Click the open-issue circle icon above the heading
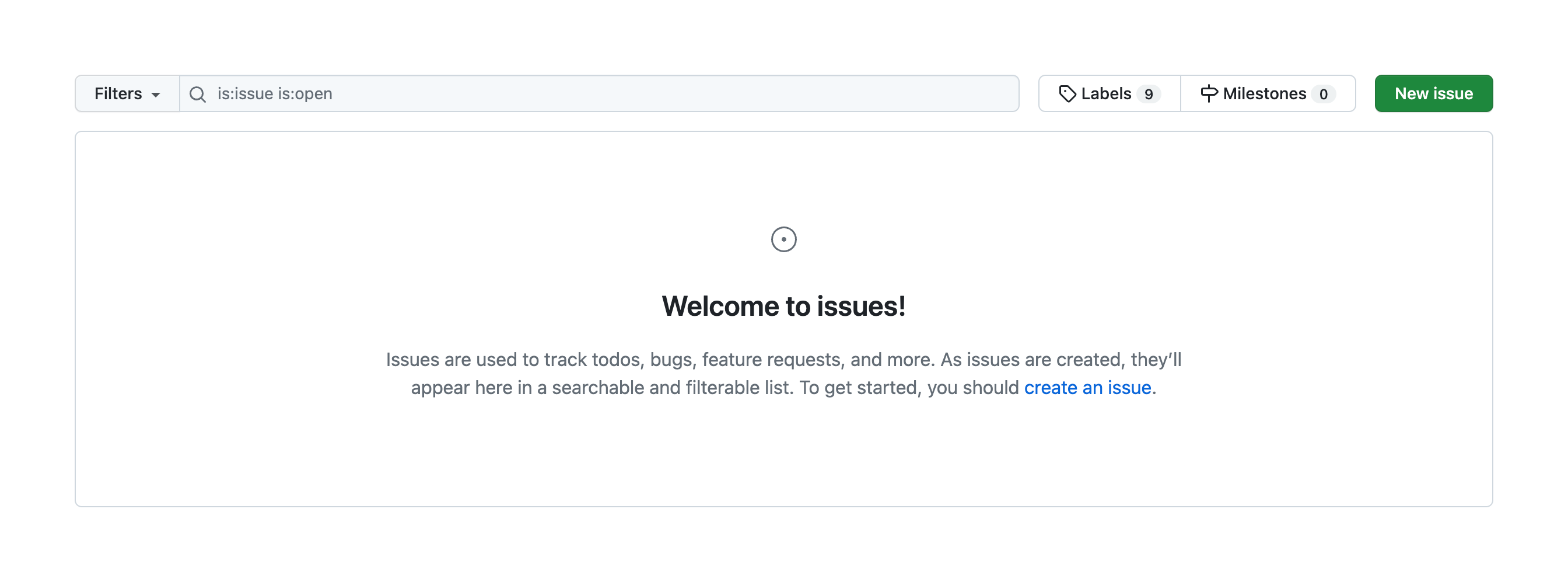 (783, 239)
